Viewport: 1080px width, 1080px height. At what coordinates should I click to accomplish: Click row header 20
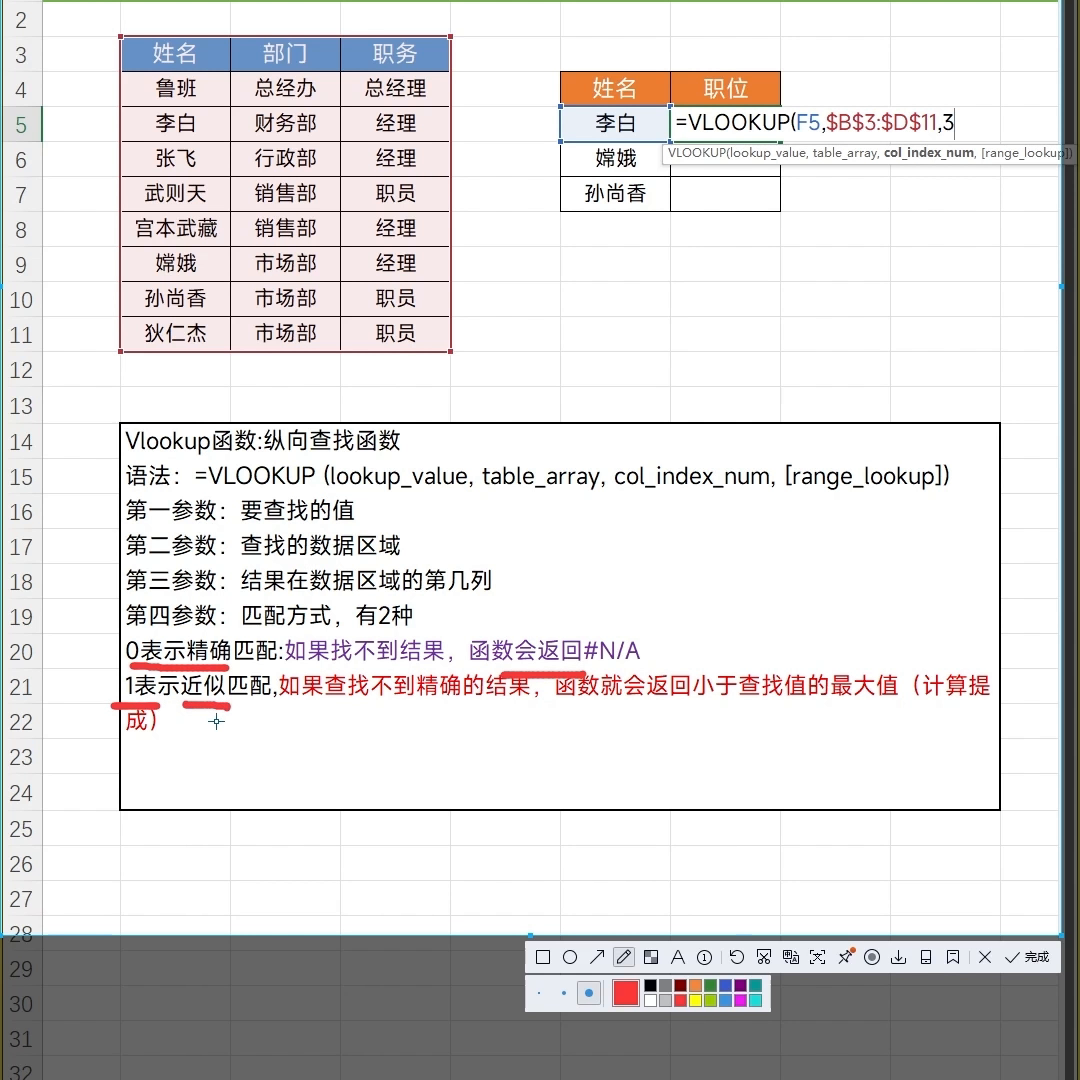pyautogui.click(x=21, y=652)
